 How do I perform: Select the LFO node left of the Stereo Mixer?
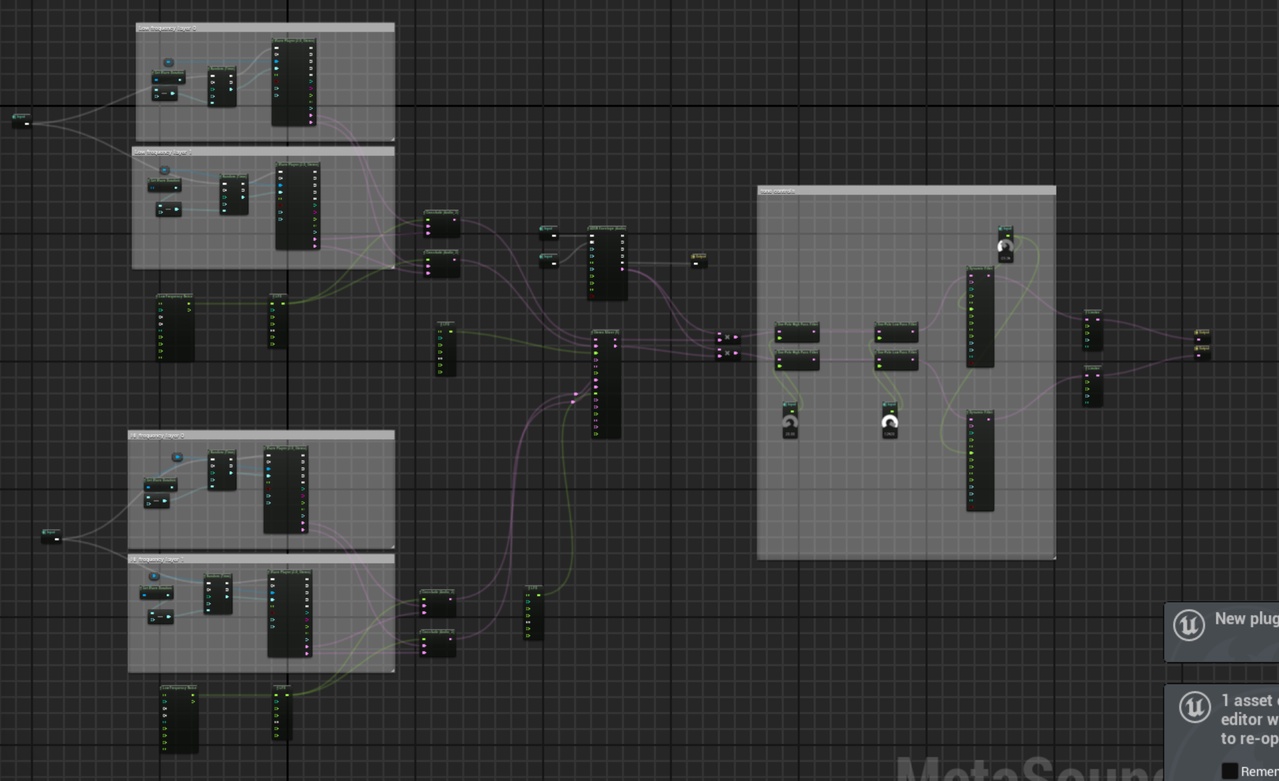pyautogui.click(x=446, y=349)
